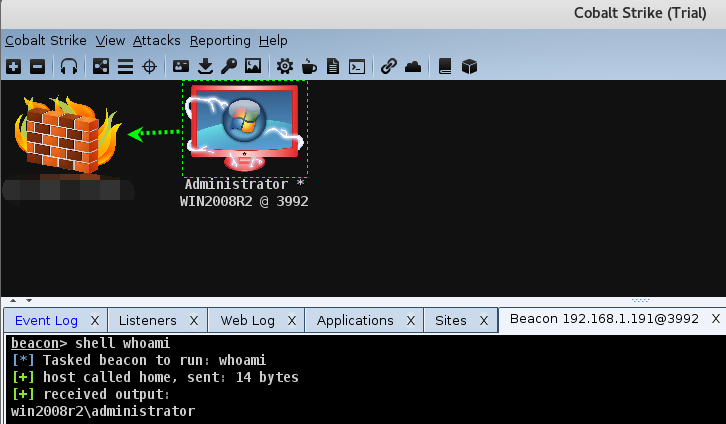Open the Attacks menu

pos(156,41)
